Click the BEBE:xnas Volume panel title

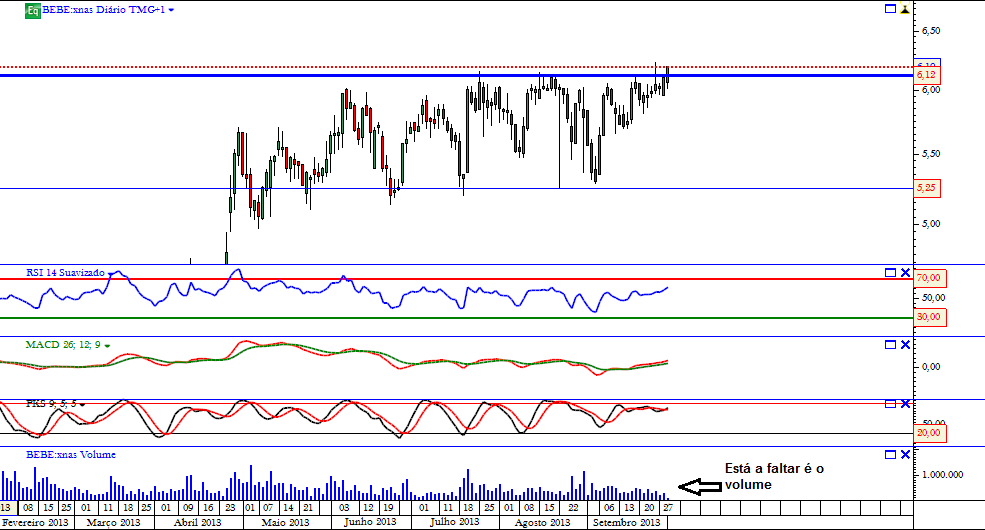[x=70, y=455]
